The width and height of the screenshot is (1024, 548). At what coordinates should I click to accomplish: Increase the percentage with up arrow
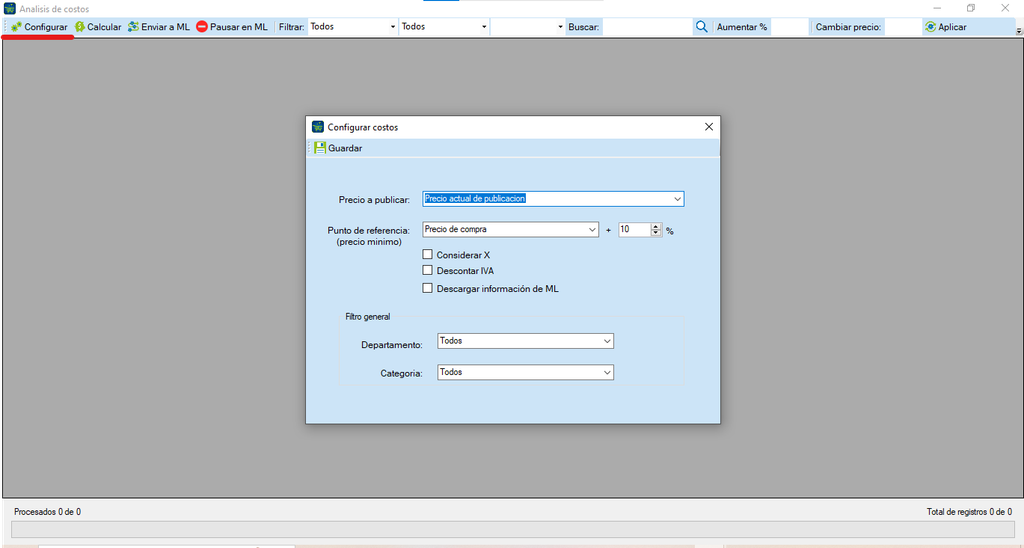tap(656, 226)
